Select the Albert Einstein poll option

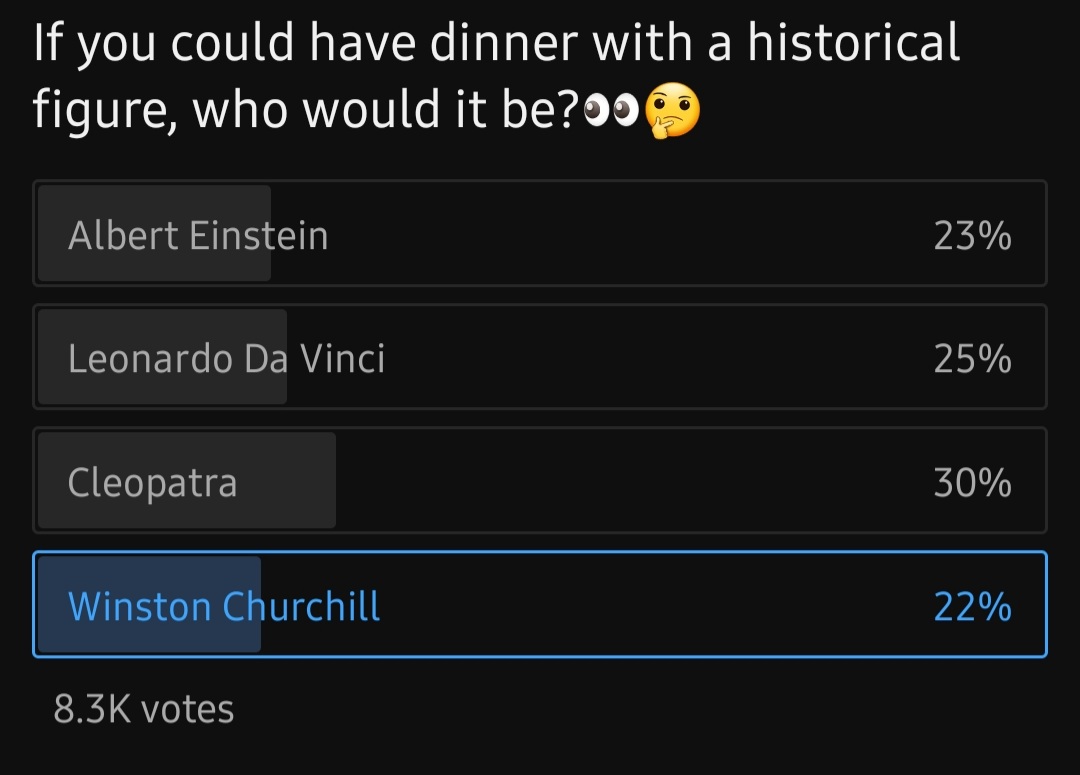540,234
